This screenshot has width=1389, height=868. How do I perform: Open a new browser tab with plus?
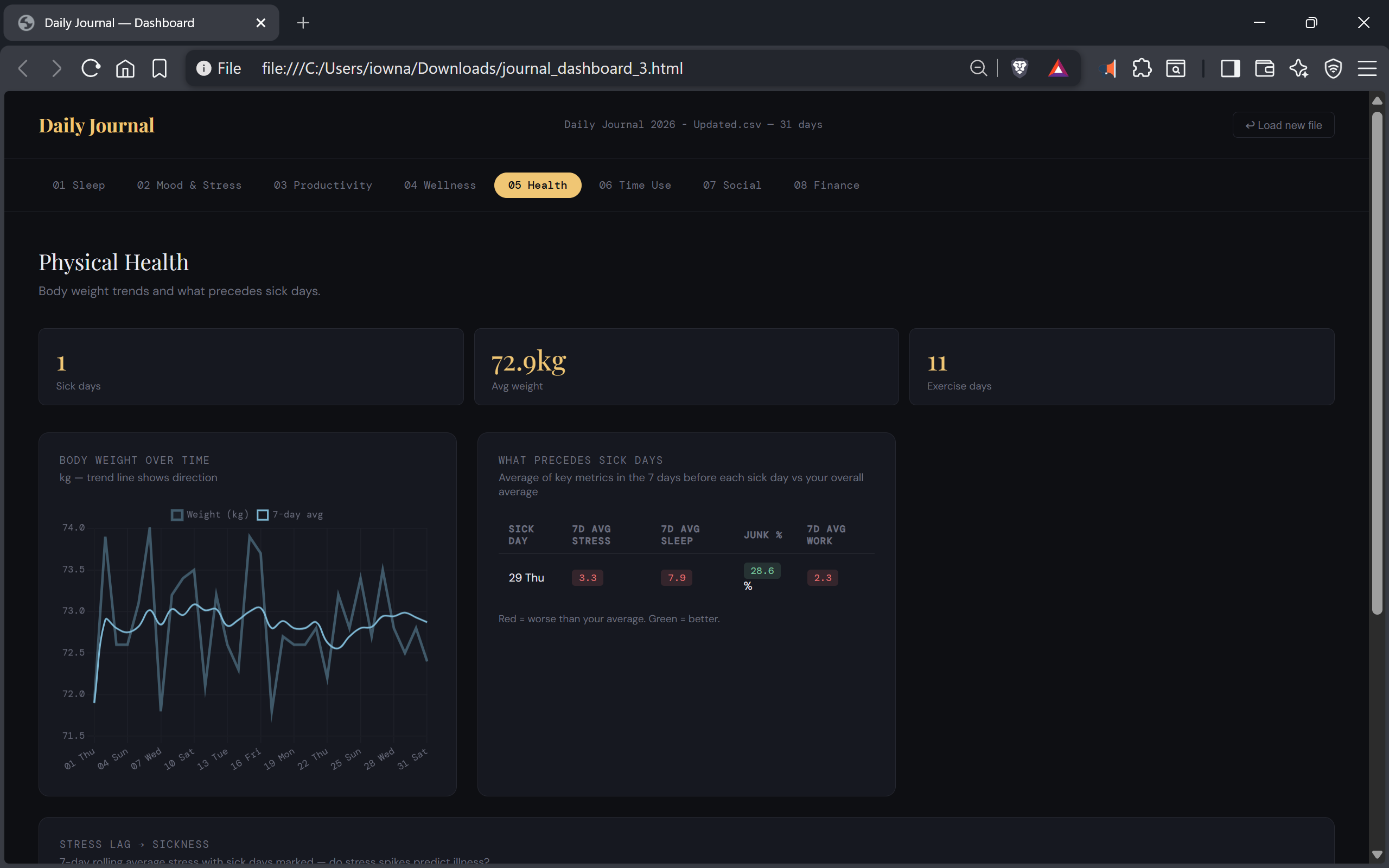[303, 22]
